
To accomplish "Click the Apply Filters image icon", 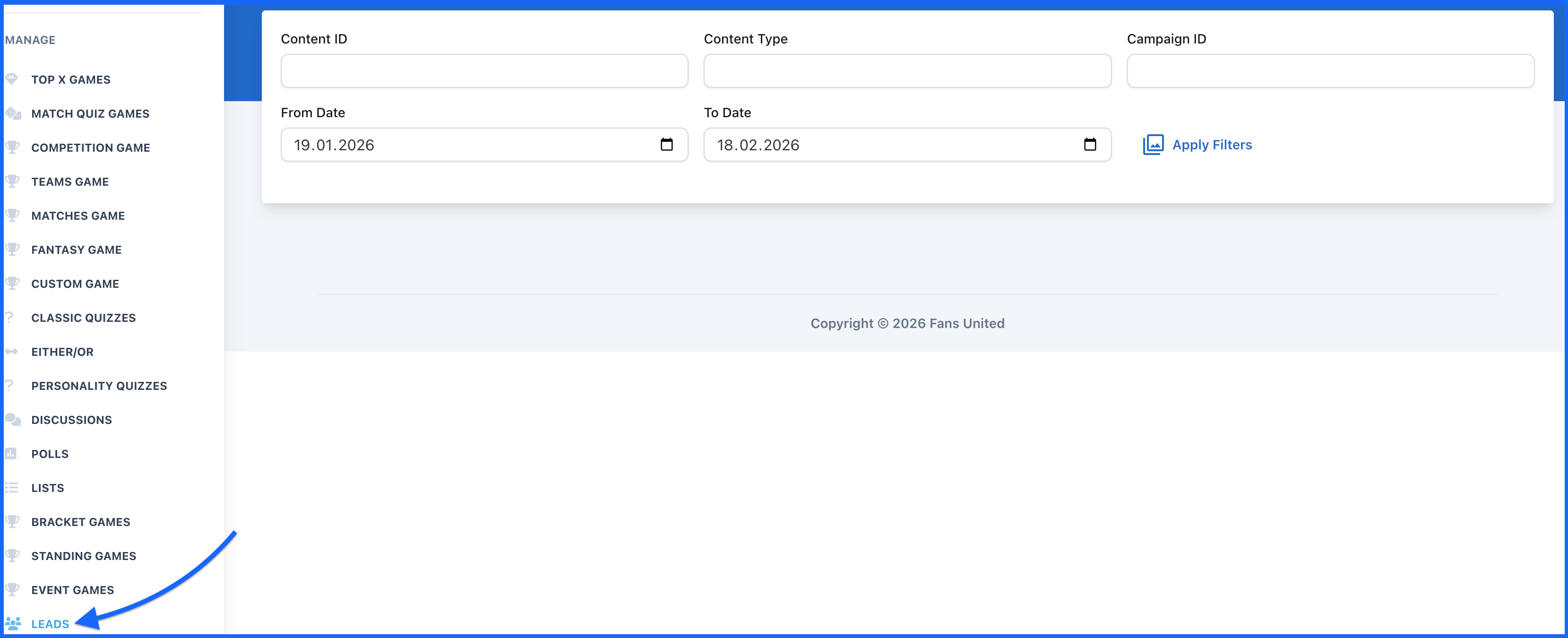I will [1153, 145].
